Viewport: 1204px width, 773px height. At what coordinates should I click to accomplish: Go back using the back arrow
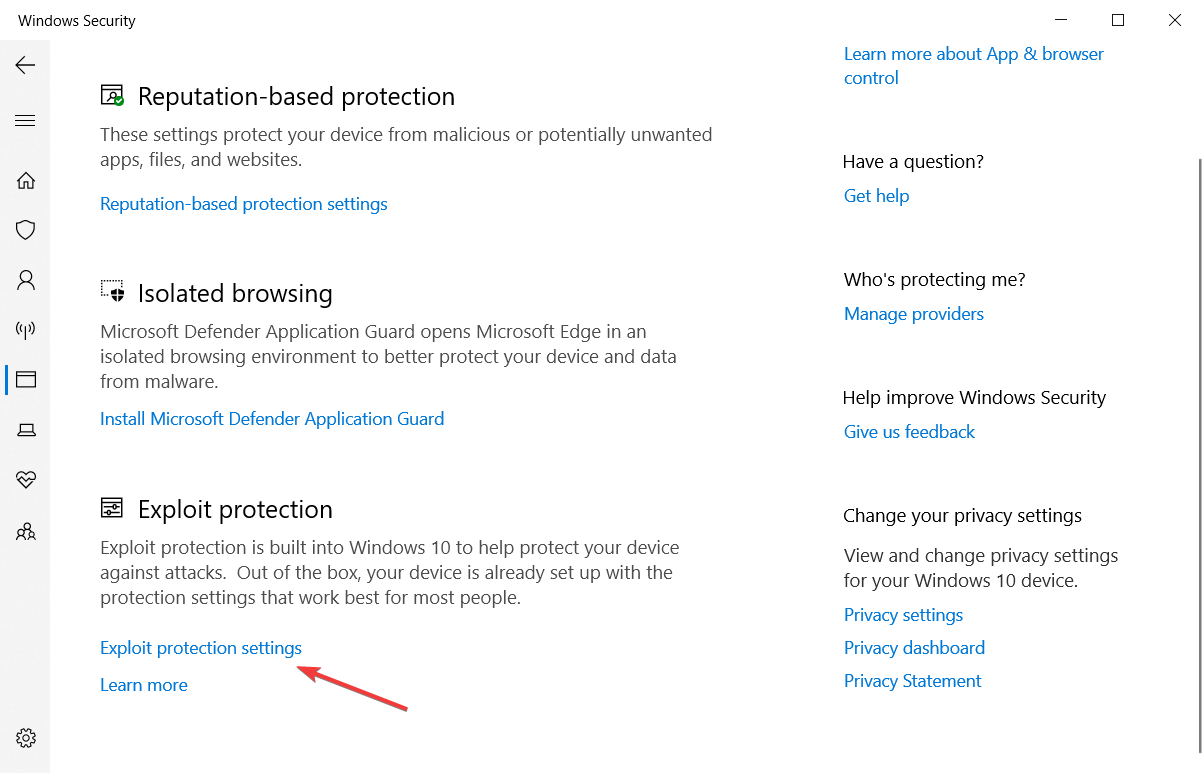pos(25,65)
